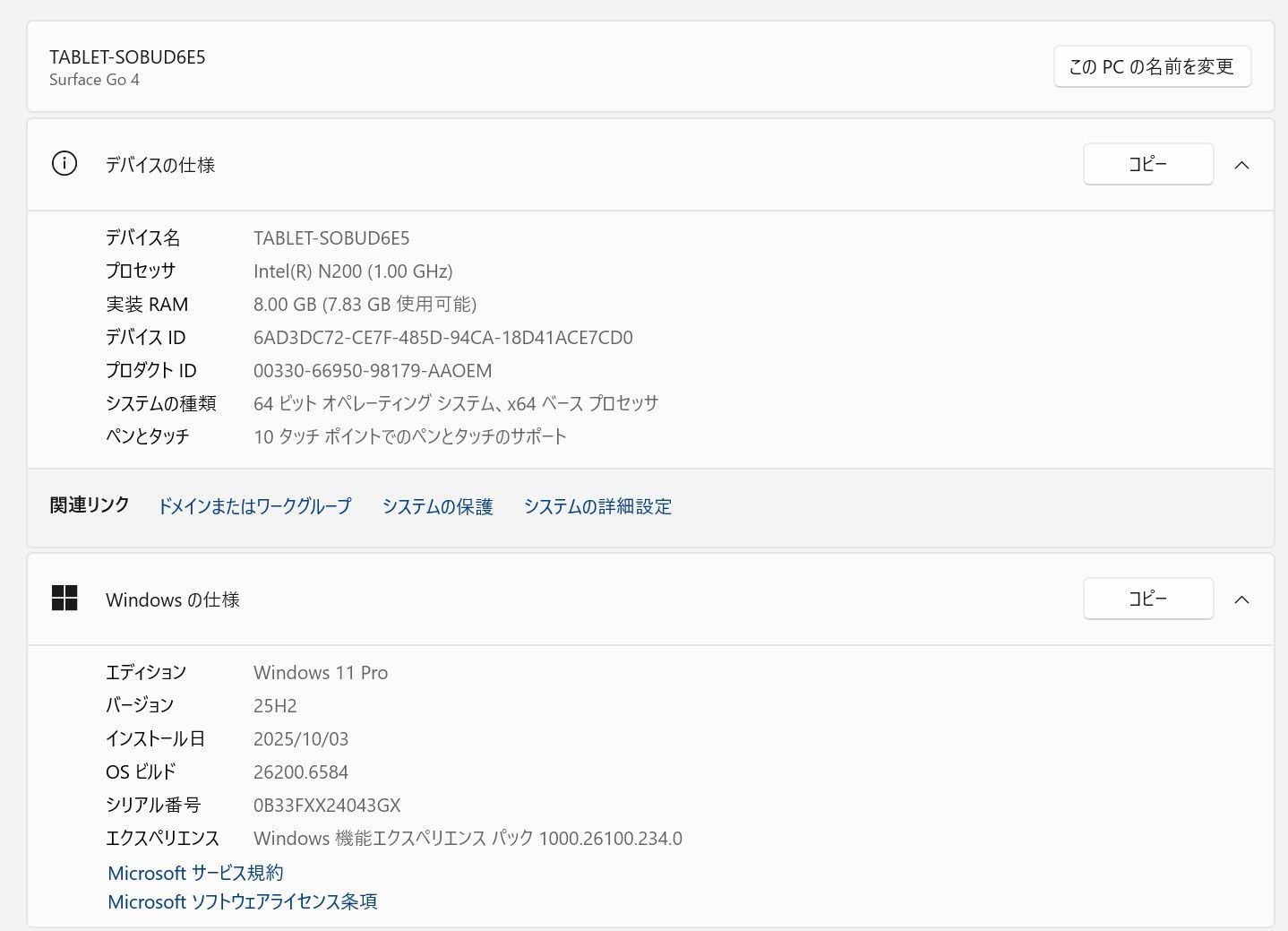The height and width of the screenshot is (931, 1288).
Task: Copy the デバイスの仕様 details
Action: pyautogui.click(x=1147, y=164)
